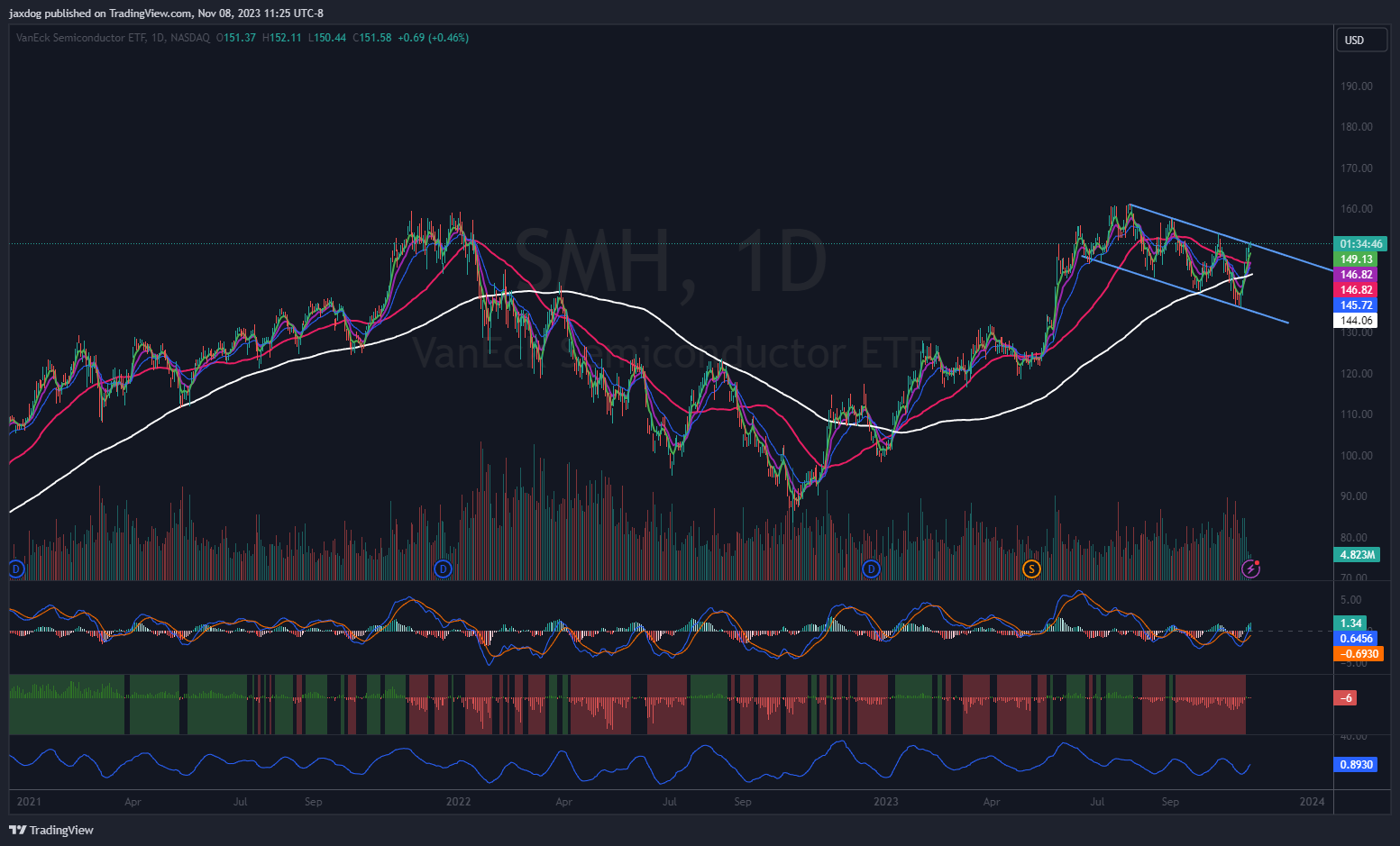Click the 5.00 MACD axis label

(1351, 600)
